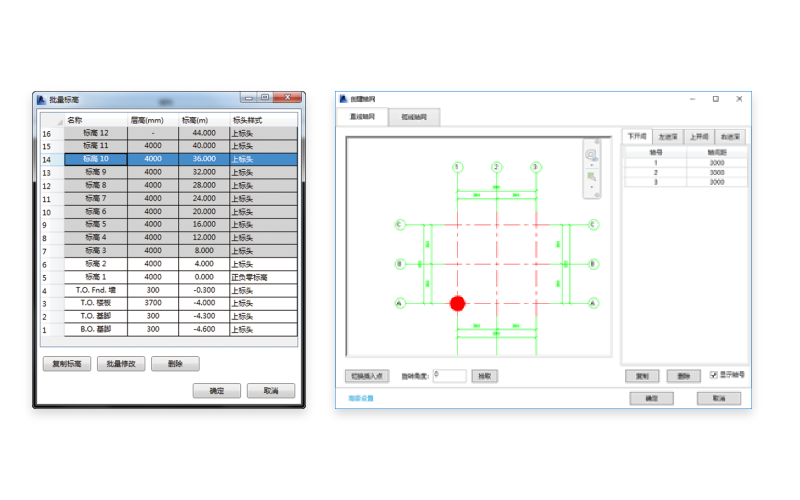
Task: Click axis bubble 1 at the top of the grid preview
Action: 458,167
